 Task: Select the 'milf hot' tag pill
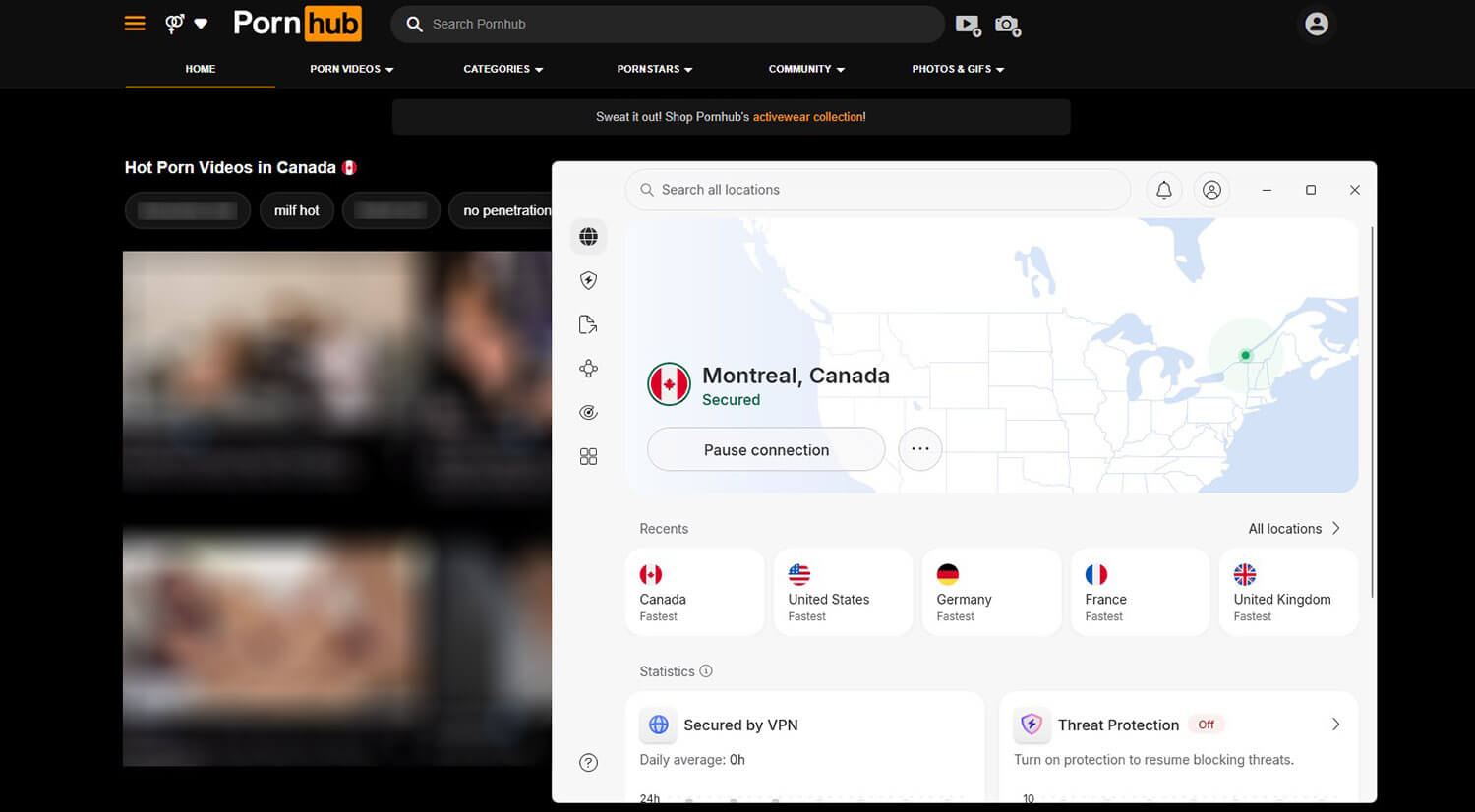[296, 210]
